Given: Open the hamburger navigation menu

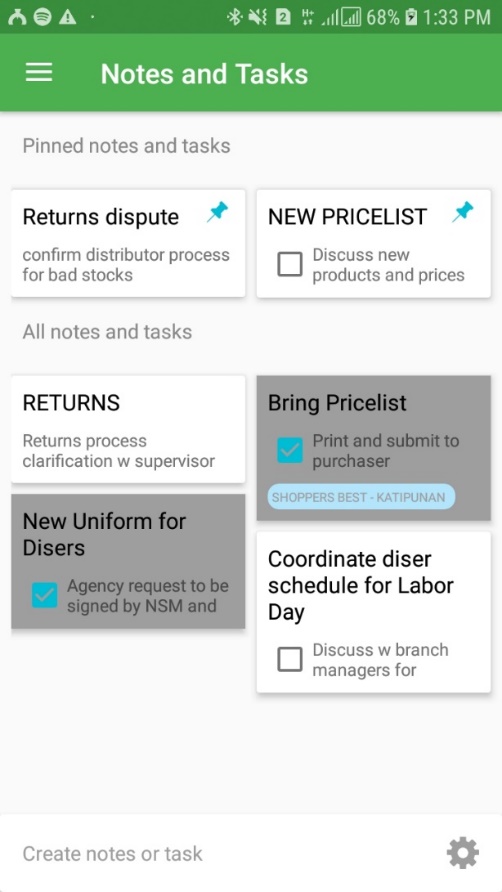Looking at the screenshot, I should point(39,73).
